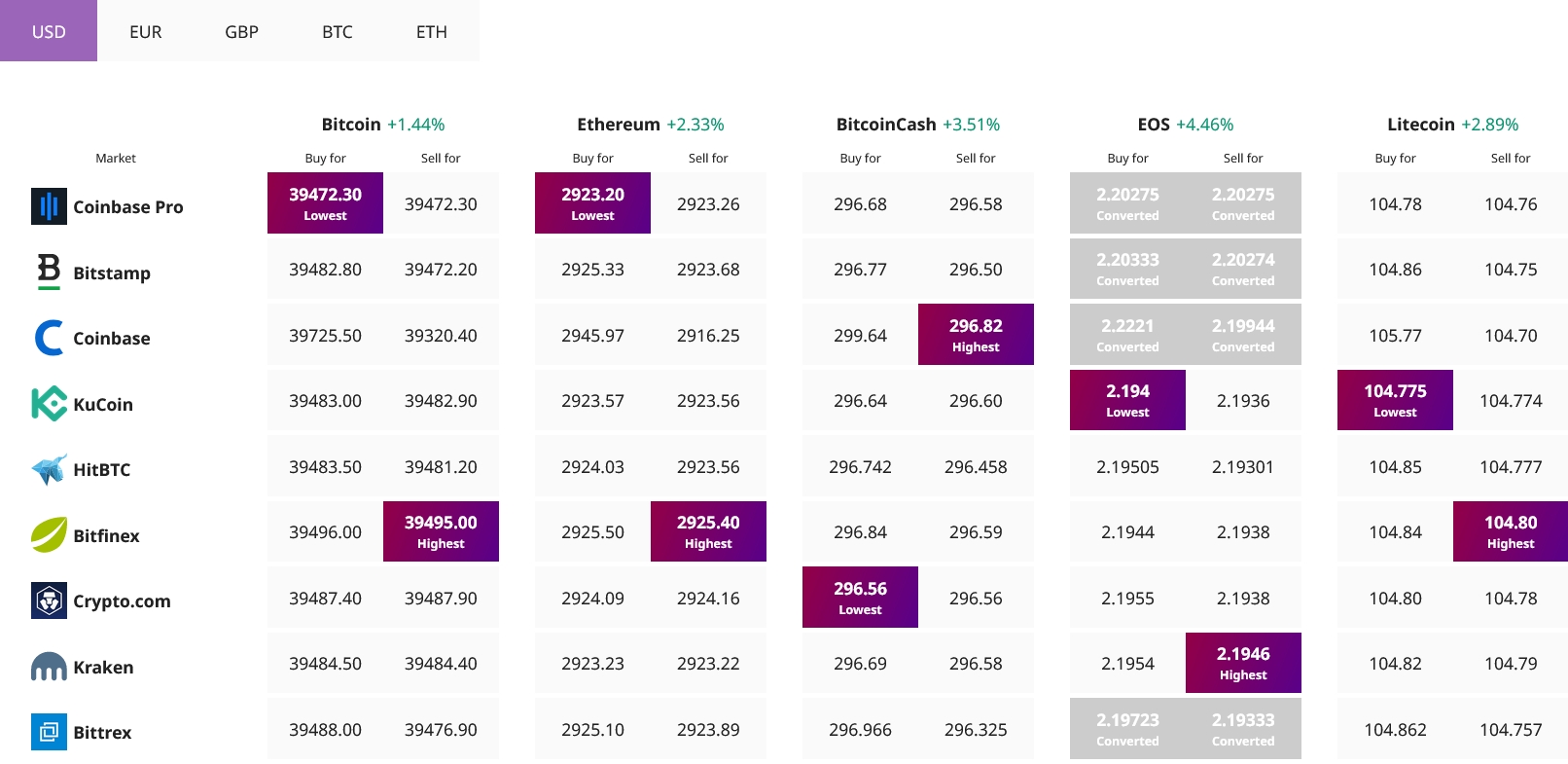Image resolution: width=1568 pixels, height=764 pixels.
Task: Click HitBTC EOS buy price 2.19505
Action: click(x=1127, y=466)
